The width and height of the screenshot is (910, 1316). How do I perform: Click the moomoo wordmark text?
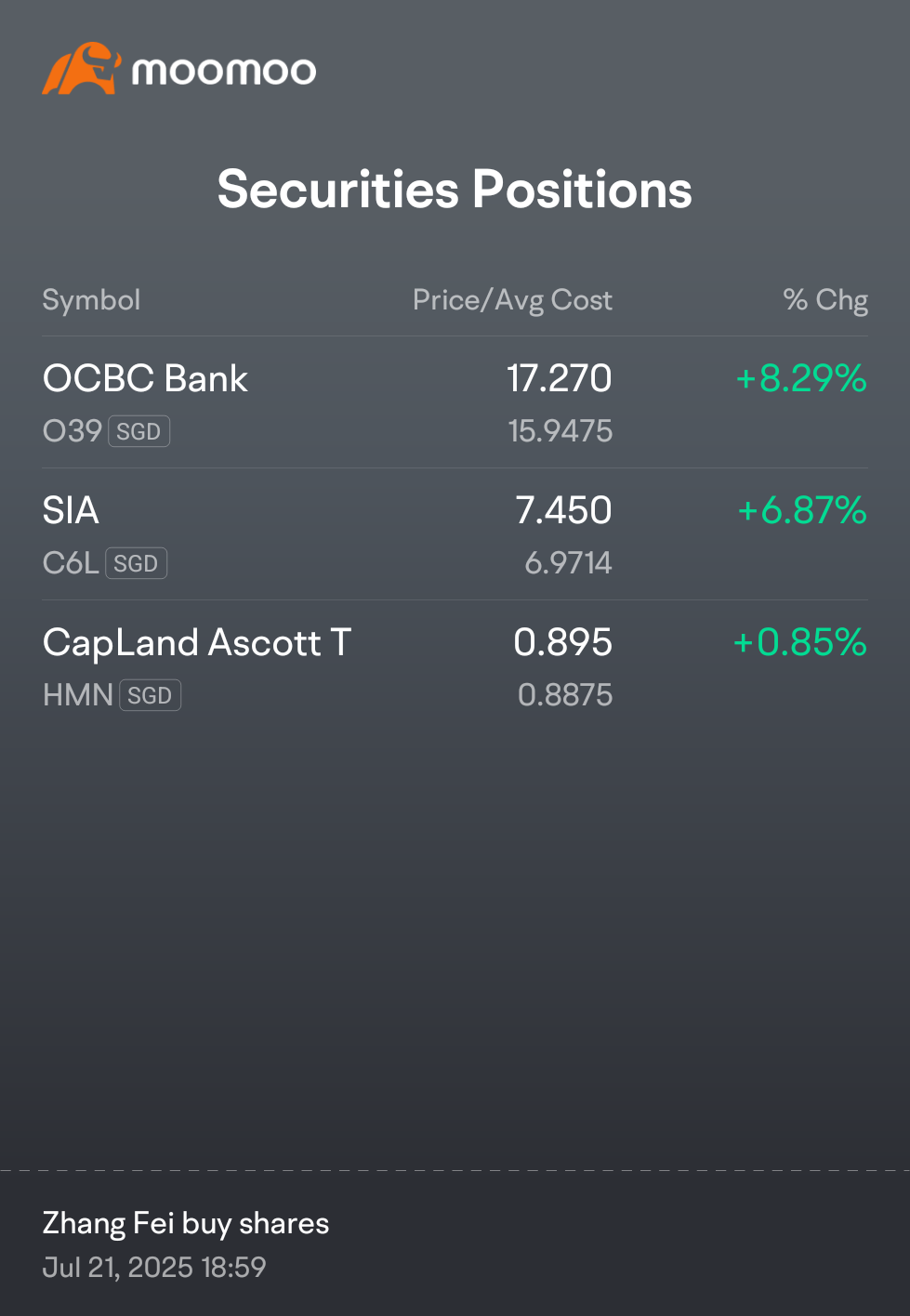pyautogui.click(x=224, y=72)
